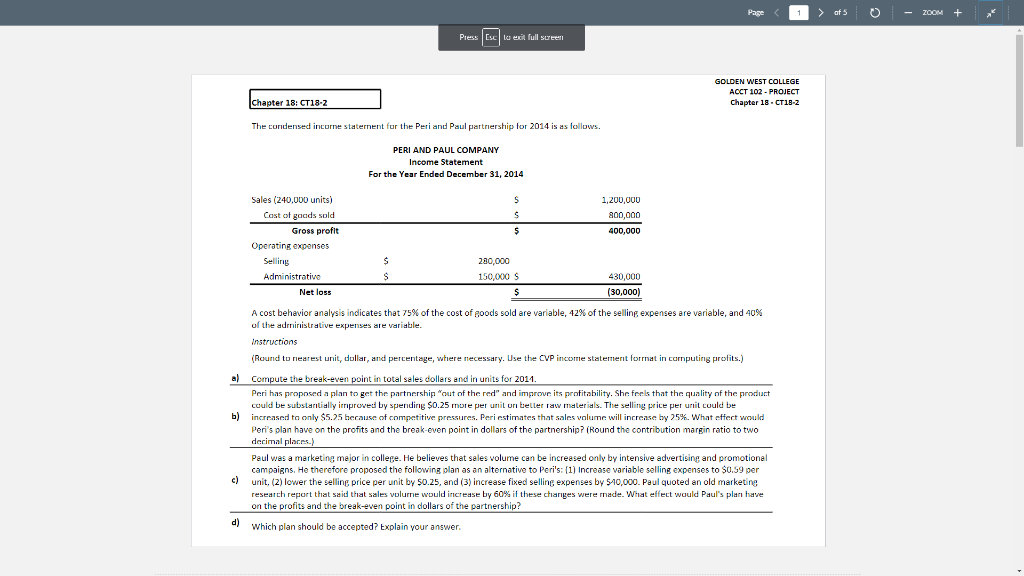Image resolution: width=1024 pixels, height=576 pixels.
Task: Click the 400,000 gross profit value
Action: coord(624,231)
